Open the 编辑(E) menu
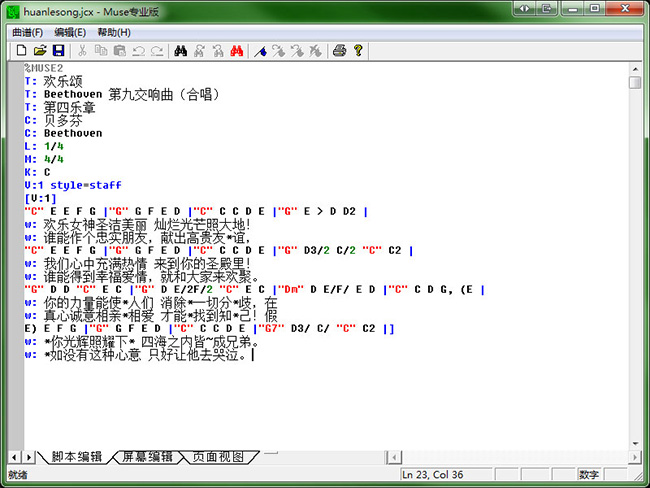The image size is (650, 488). coord(70,32)
